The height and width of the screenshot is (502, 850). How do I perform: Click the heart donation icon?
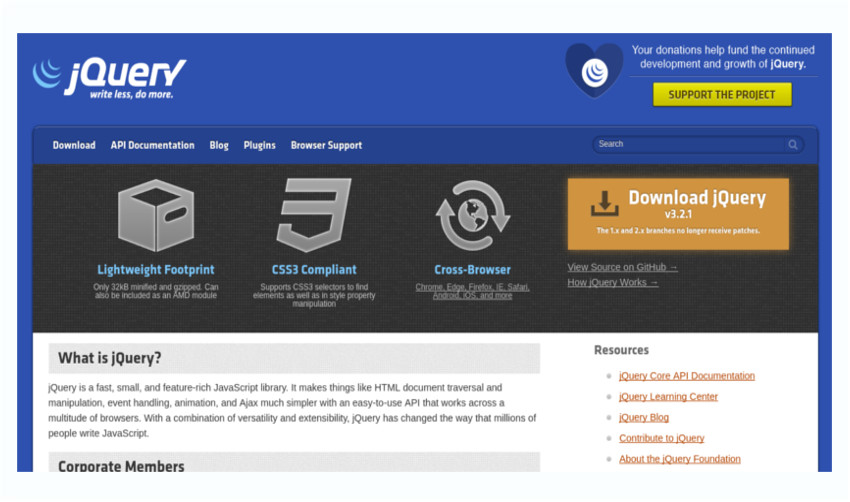[x=594, y=70]
